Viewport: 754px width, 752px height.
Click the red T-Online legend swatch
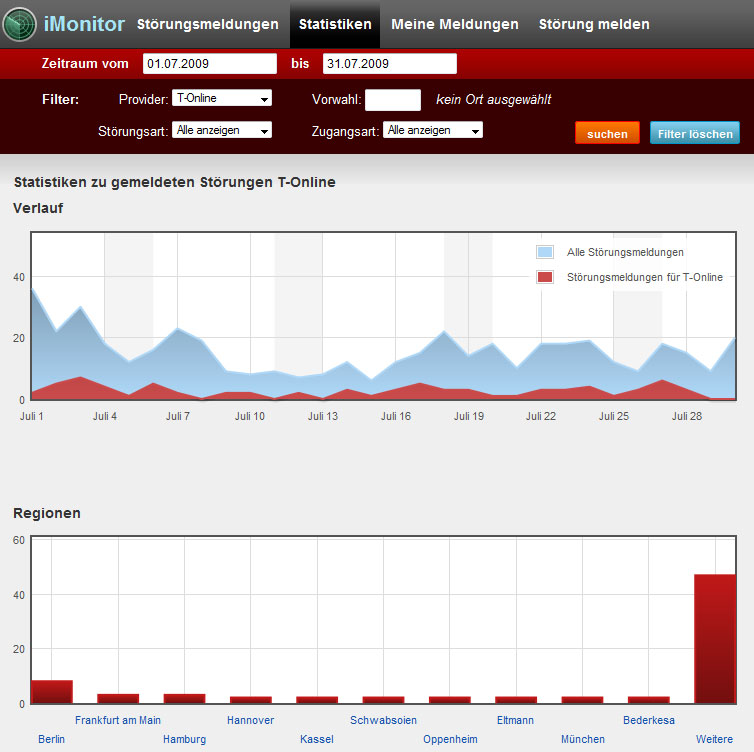click(545, 277)
